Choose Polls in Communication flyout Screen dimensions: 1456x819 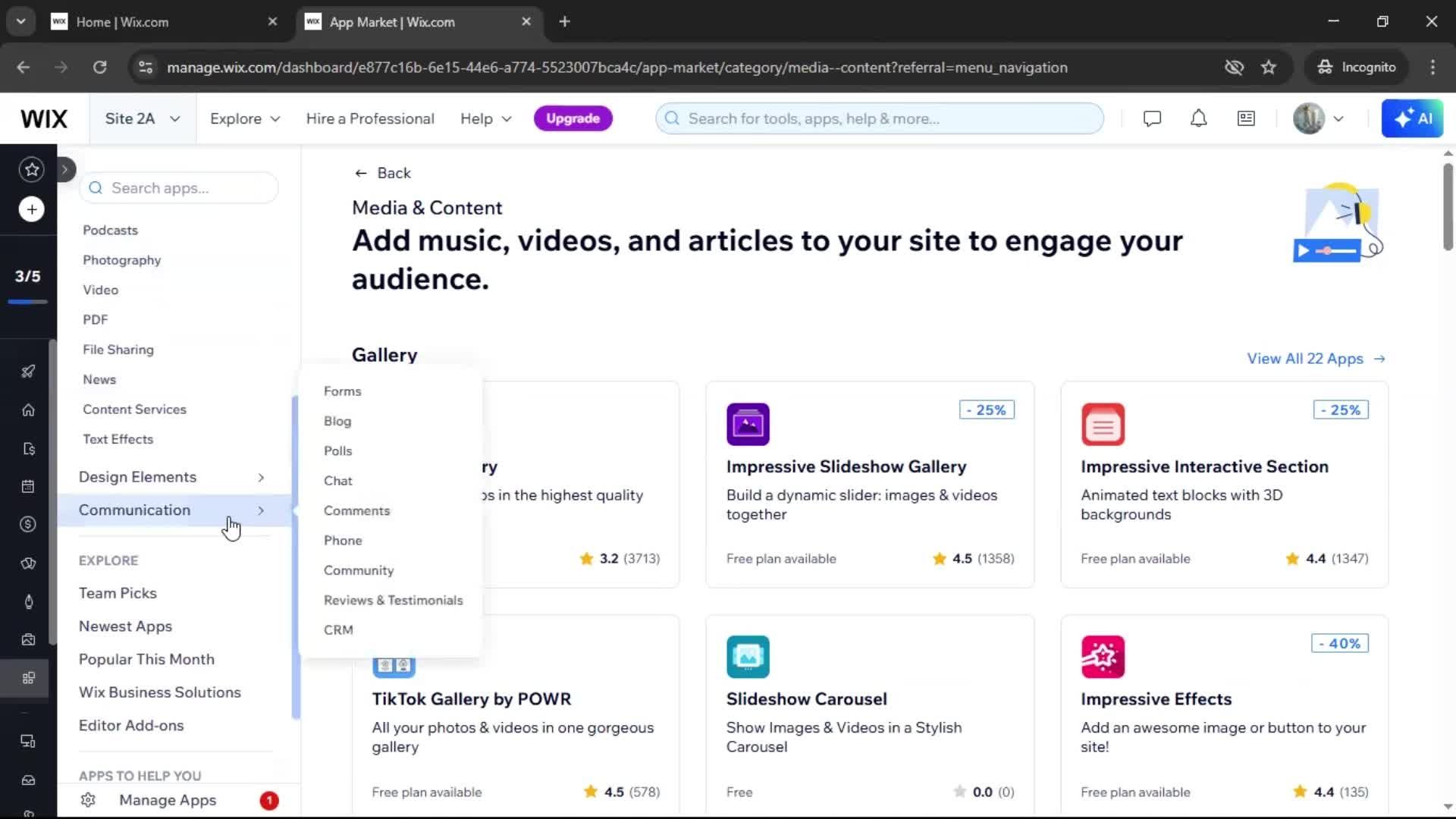(x=337, y=450)
